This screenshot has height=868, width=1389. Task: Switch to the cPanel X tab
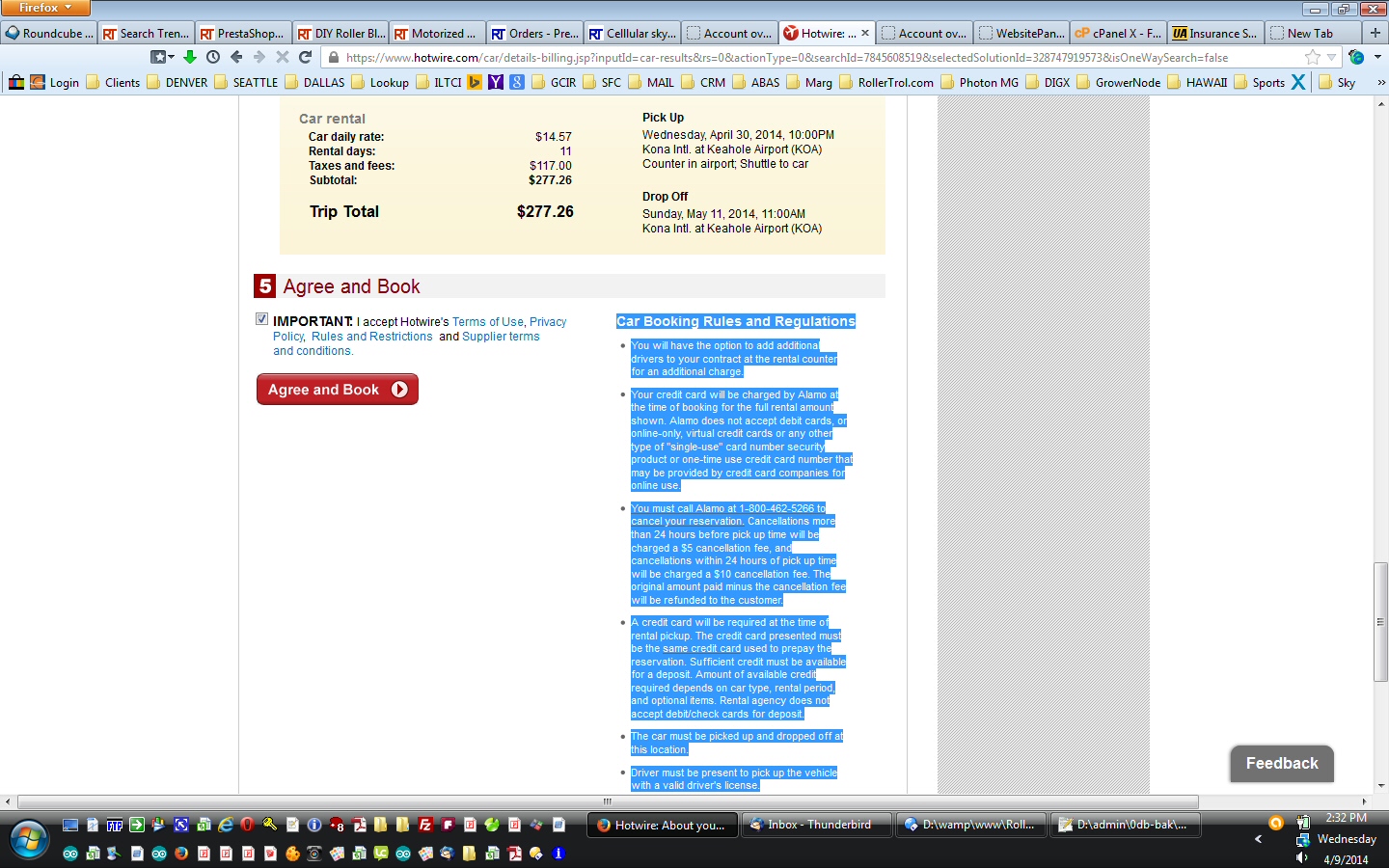coord(1118,33)
